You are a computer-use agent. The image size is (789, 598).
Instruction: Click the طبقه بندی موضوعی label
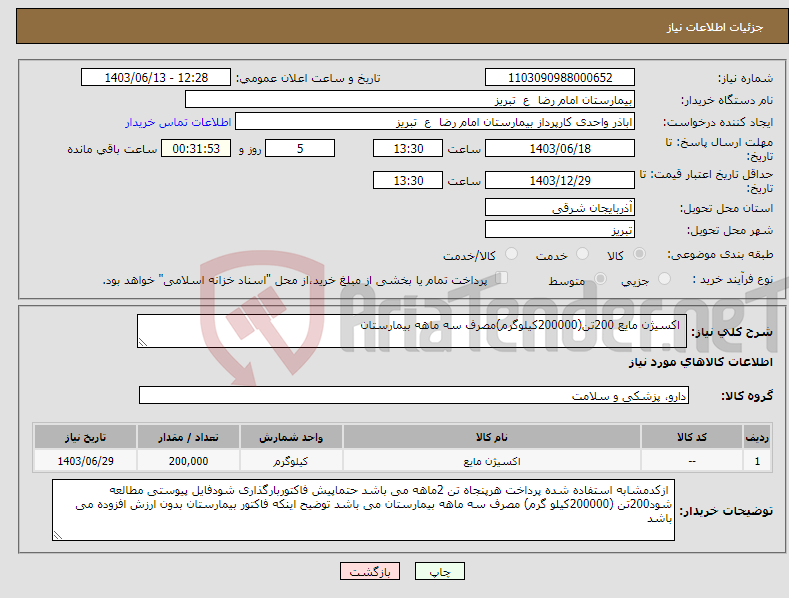click(720, 255)
